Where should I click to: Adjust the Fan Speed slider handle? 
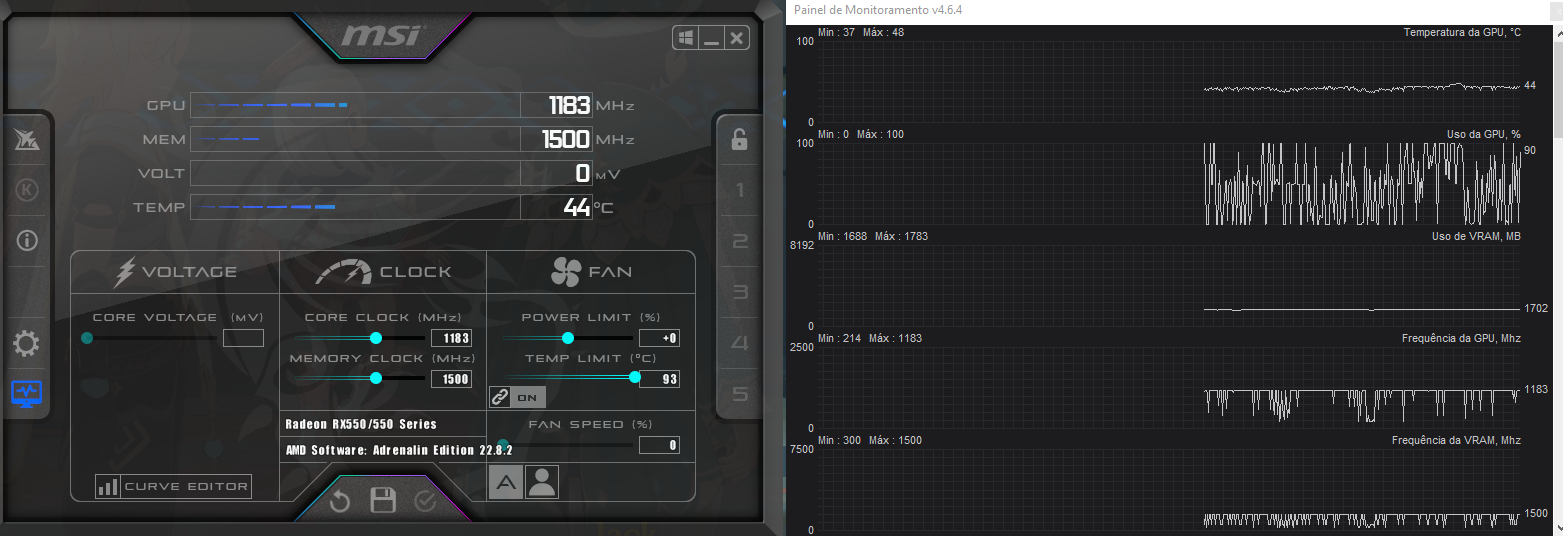pos(503,445)
